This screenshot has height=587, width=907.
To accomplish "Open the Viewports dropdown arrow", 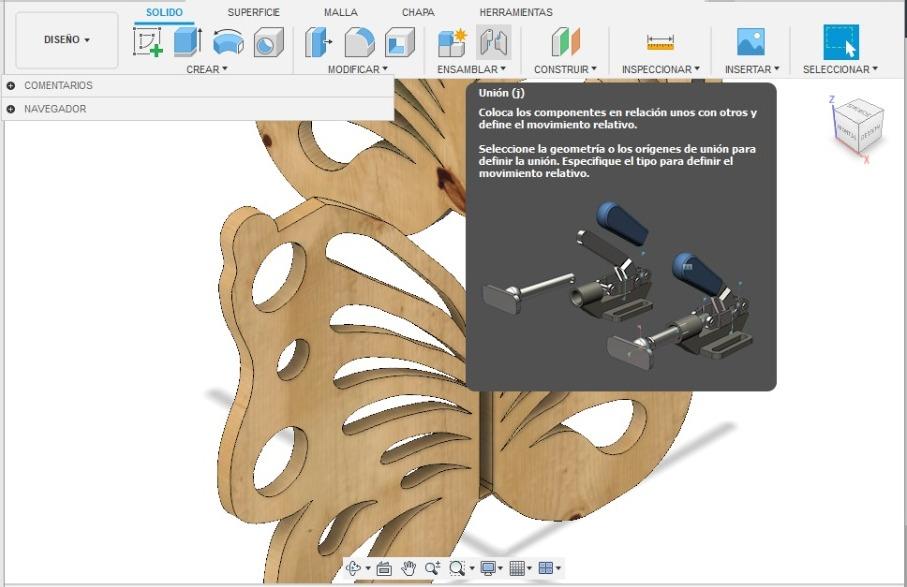I will pos(558,568).
